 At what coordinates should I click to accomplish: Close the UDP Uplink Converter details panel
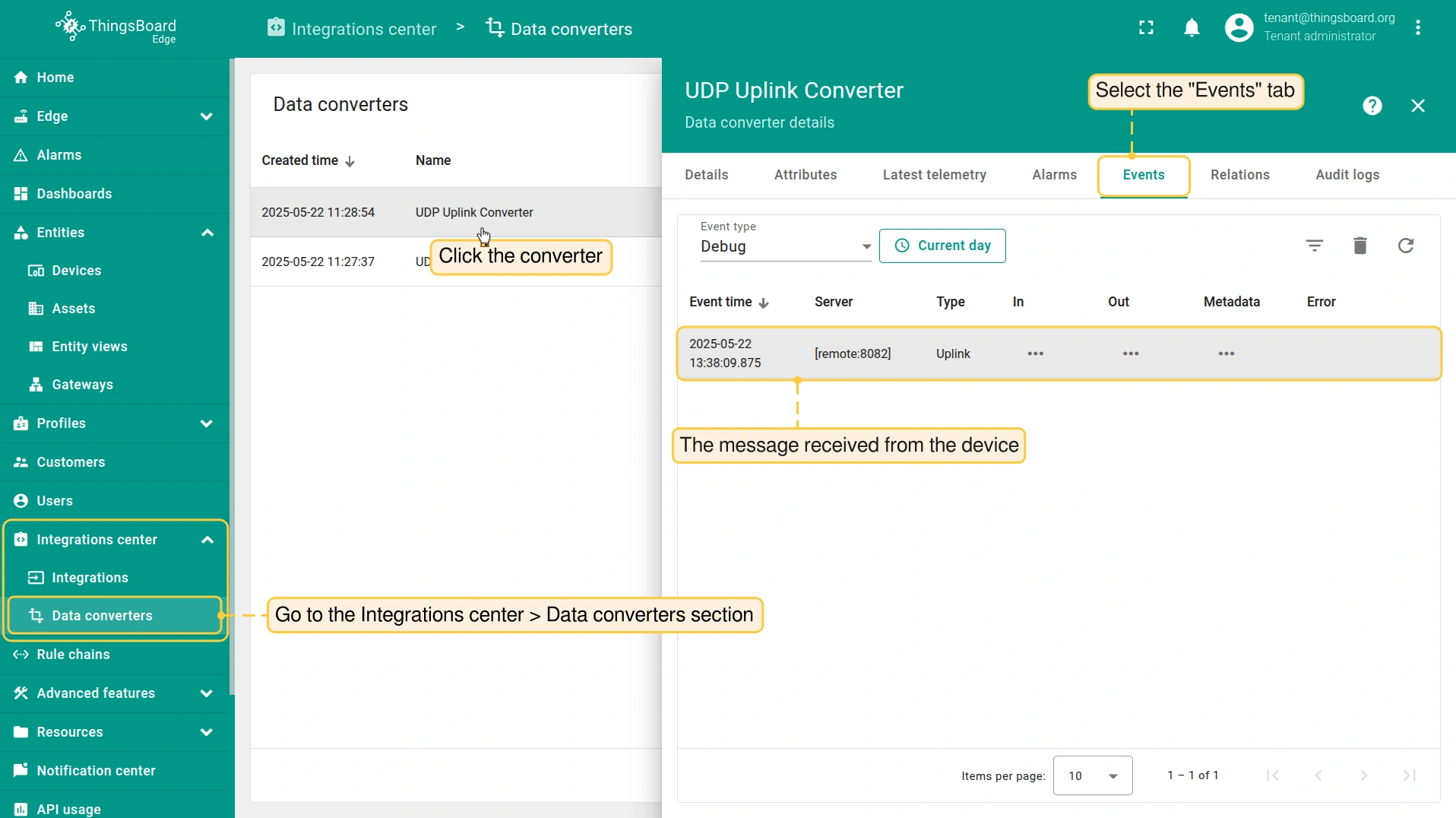[x=1417, y=106]
